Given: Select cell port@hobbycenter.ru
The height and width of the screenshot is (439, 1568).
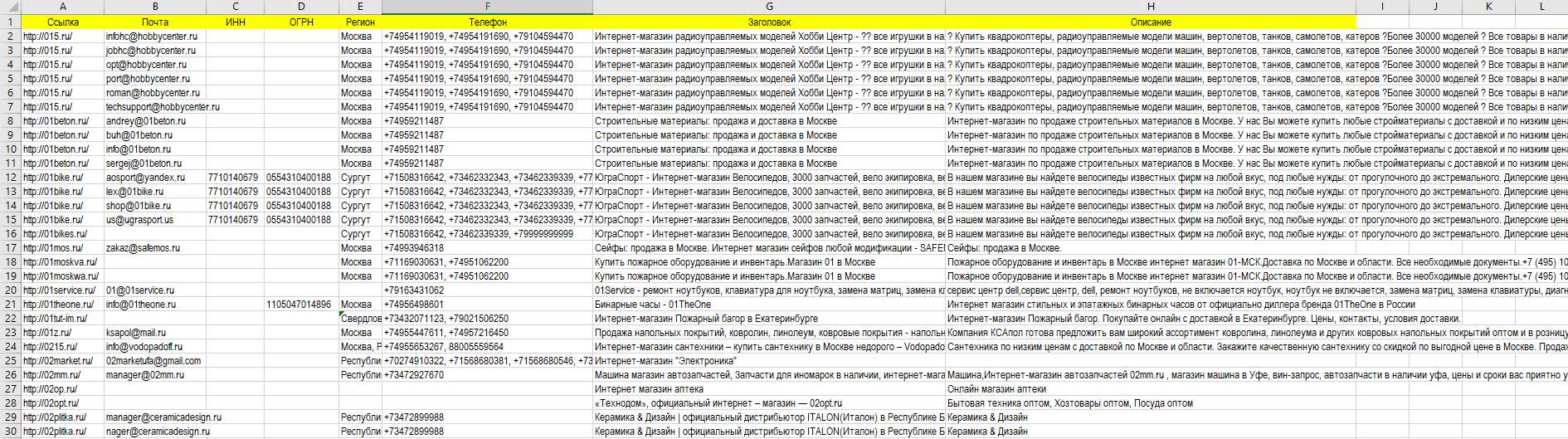Looking at the screenshot, I should click(154, 79).
